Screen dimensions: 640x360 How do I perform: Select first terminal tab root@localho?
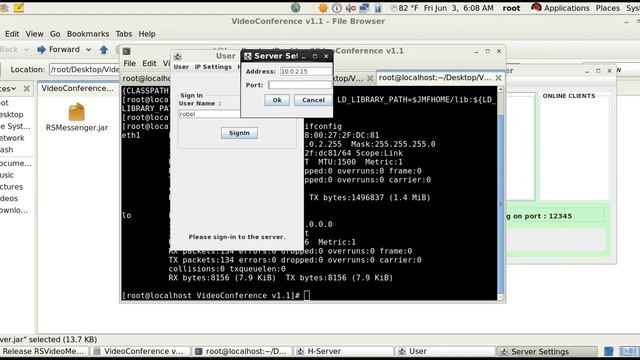point(147,78)
